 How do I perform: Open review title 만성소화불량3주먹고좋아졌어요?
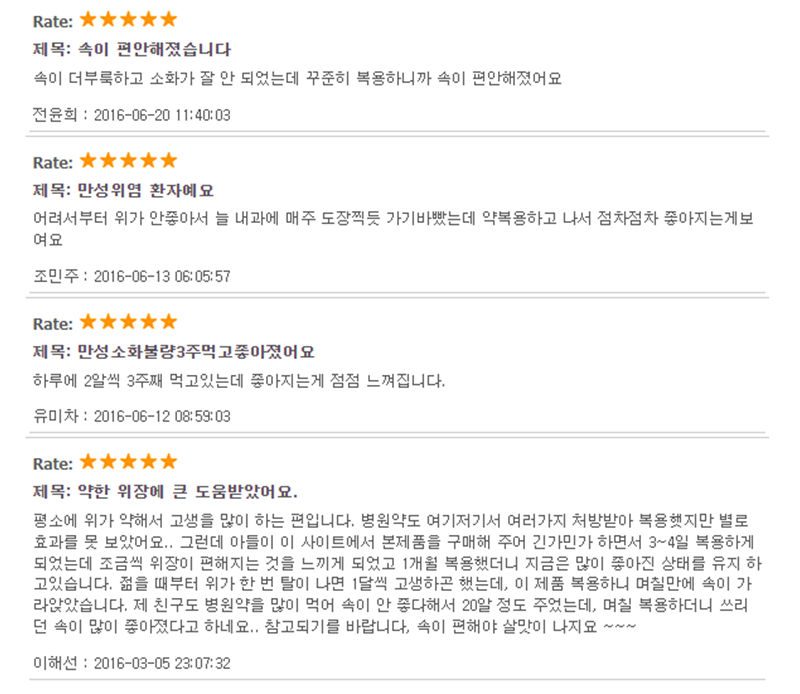click(x=196, y=352)
